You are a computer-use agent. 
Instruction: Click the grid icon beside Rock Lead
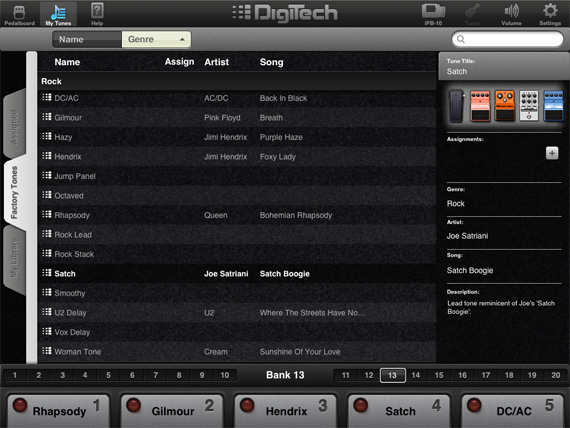pos(47,233)
